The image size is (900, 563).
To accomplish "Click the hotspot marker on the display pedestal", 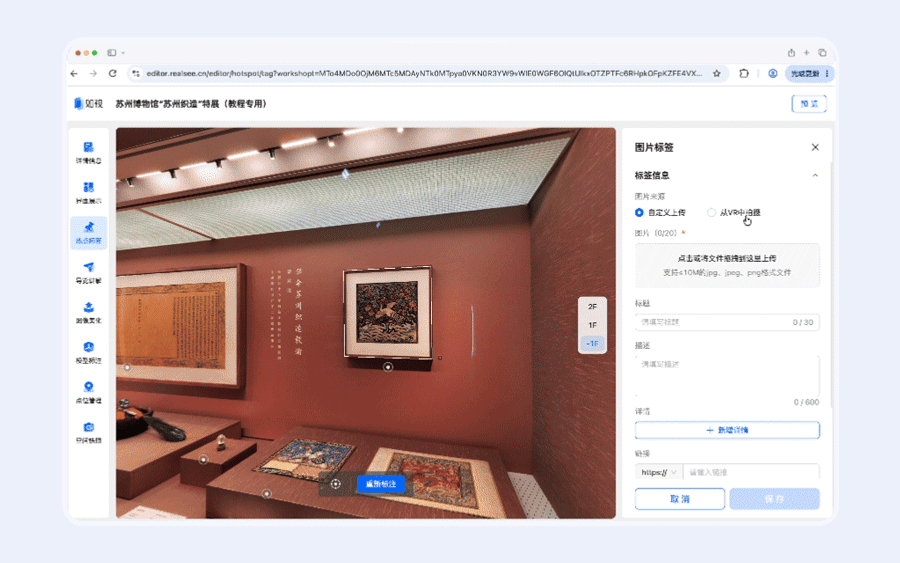I will click(203, 460).
